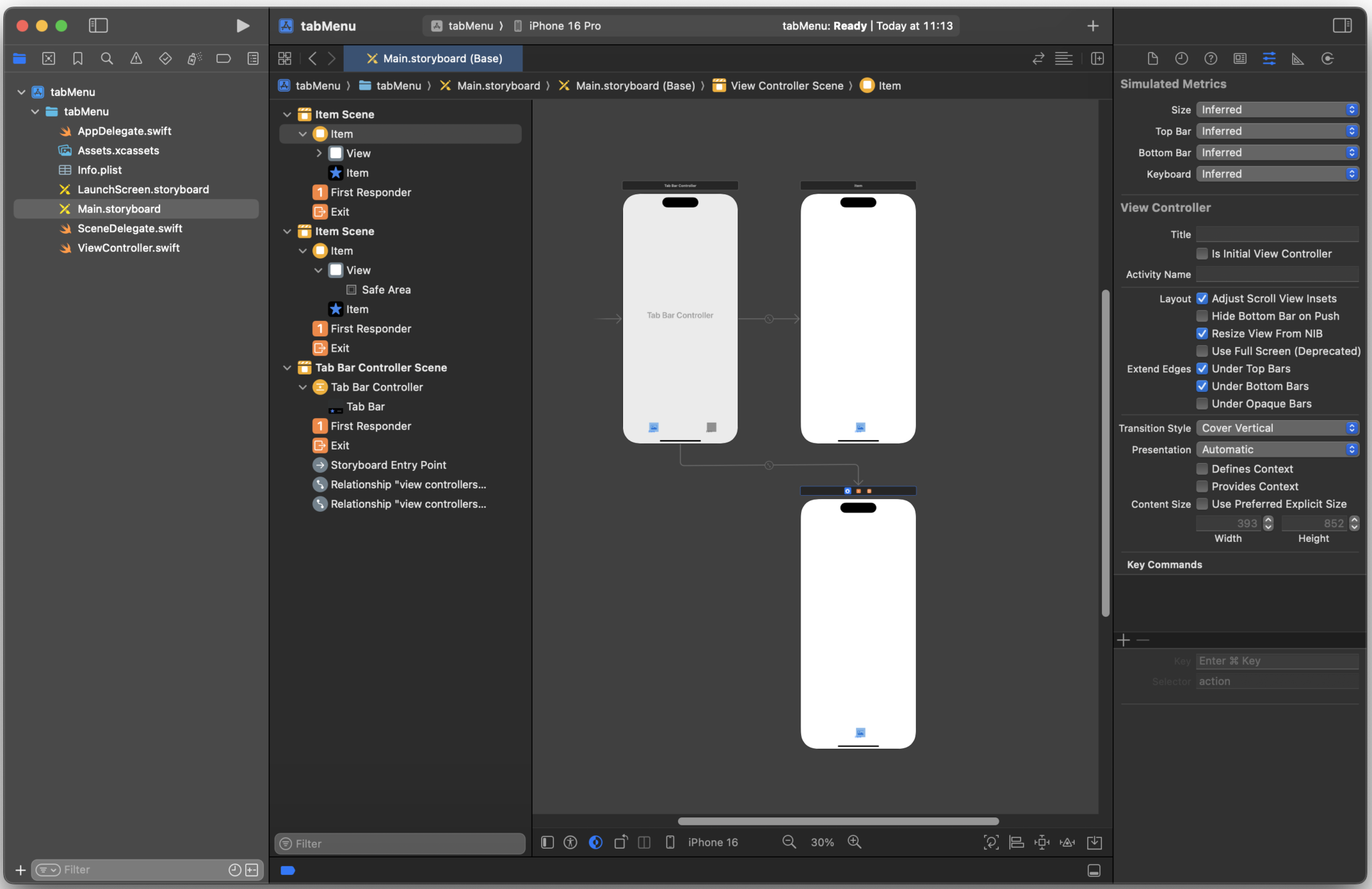The height and width of the screenshot is (889, 1372).
Task: Open the Find navigator magnifier
Action: (107, 58)
